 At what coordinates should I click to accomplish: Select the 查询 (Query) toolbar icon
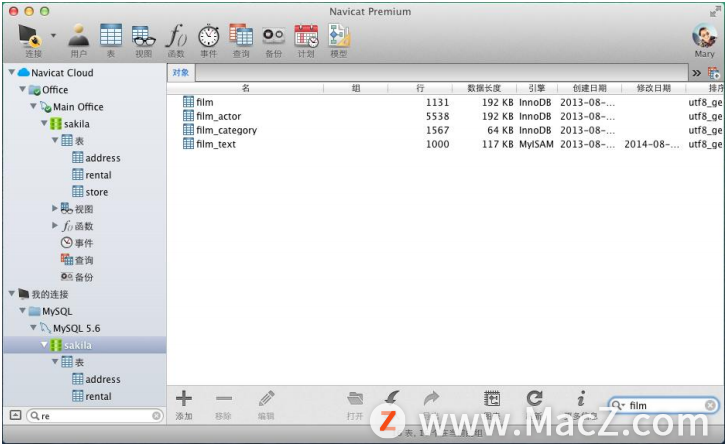coord(241,36)
